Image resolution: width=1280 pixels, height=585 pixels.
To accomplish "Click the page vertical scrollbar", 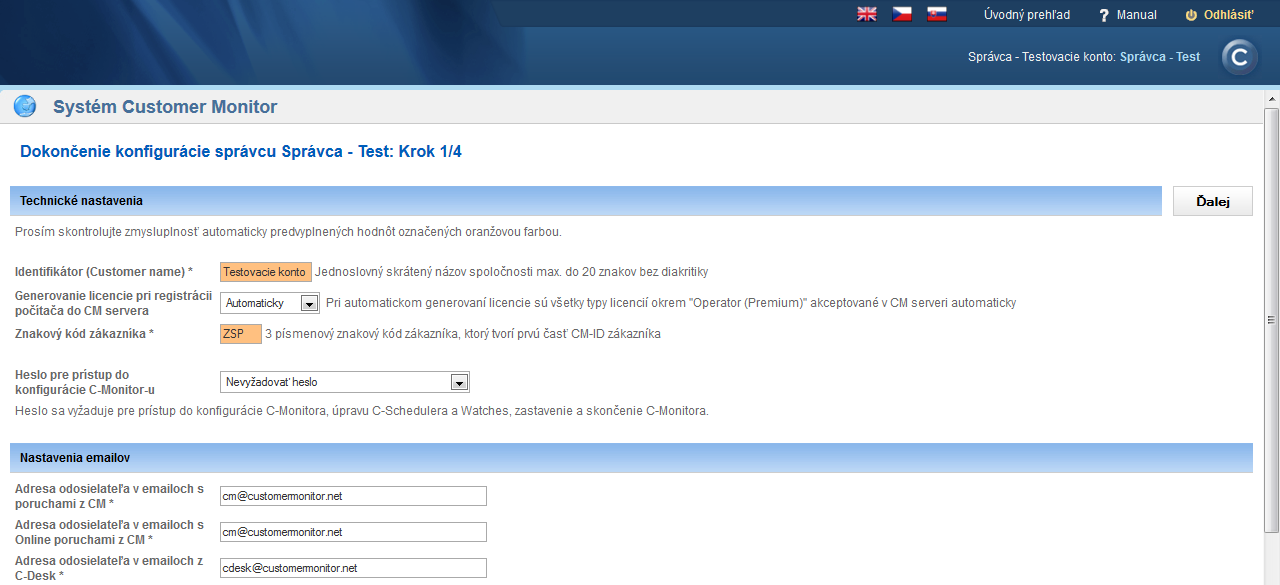I will tap(1271, 320).
